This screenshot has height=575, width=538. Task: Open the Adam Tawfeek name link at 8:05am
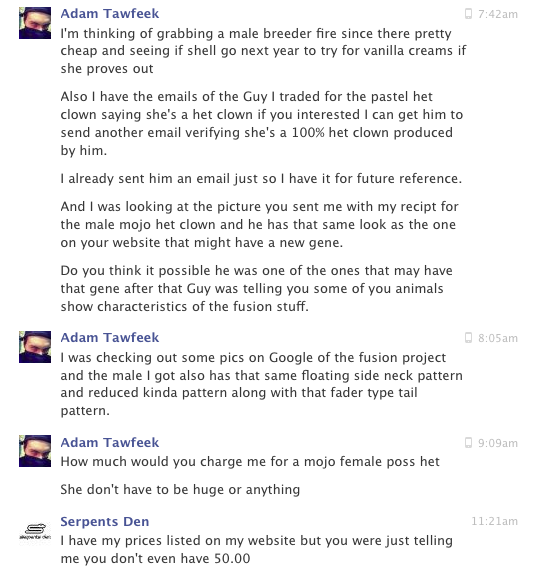point(110,337)
